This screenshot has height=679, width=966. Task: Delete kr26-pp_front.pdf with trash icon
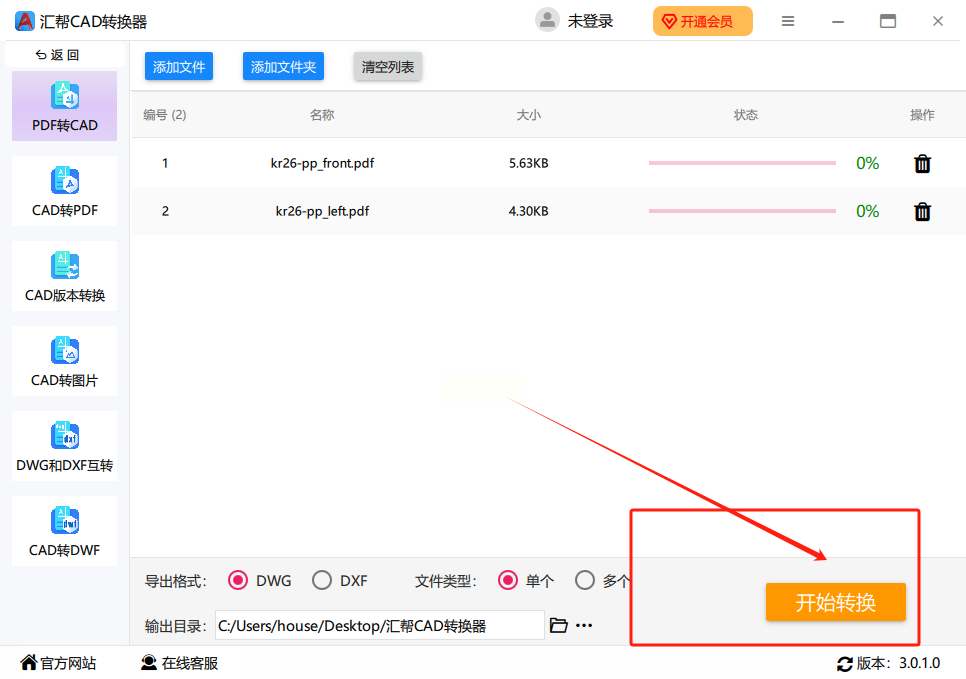[x=922, y=163]
